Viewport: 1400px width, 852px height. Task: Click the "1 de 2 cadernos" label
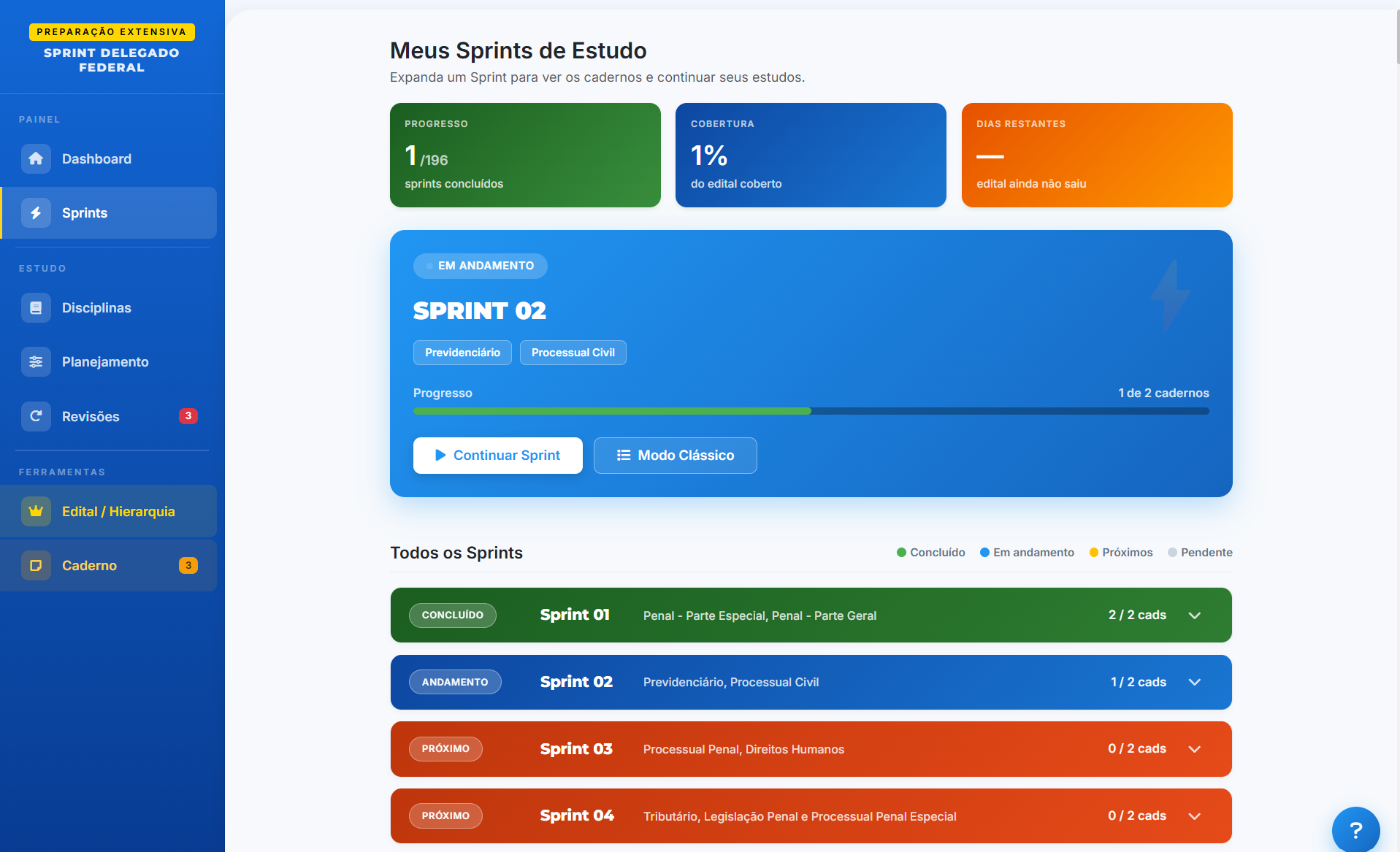[1163, 393]
